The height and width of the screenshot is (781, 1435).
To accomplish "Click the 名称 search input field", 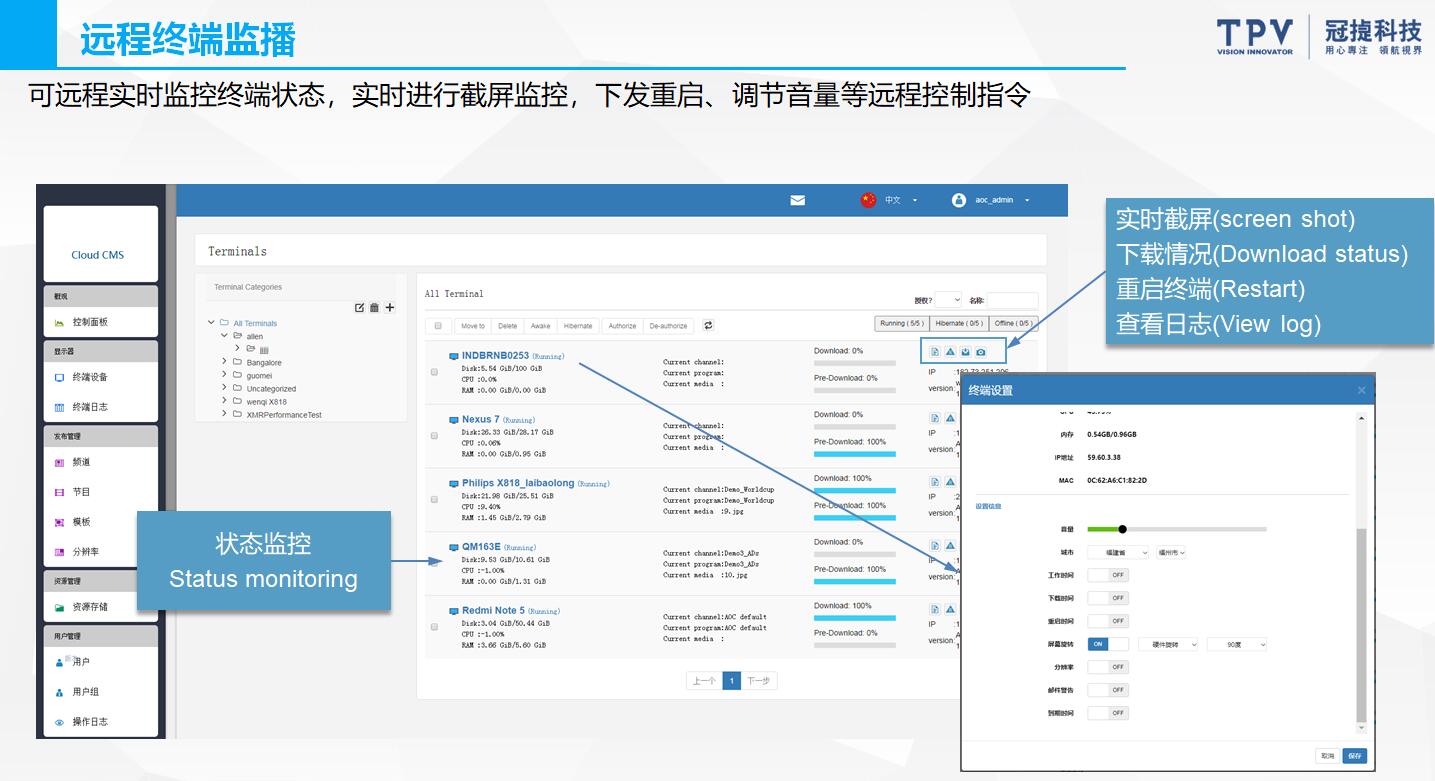I will point(1012,300).
